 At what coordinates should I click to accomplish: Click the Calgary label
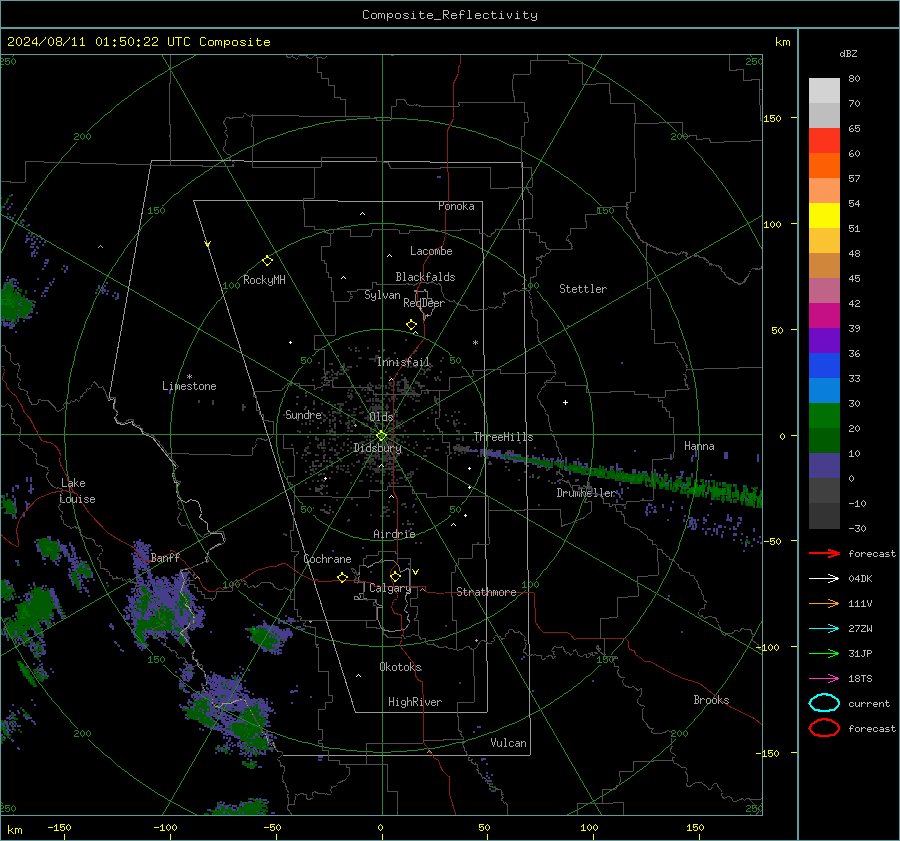pos(390,588)
